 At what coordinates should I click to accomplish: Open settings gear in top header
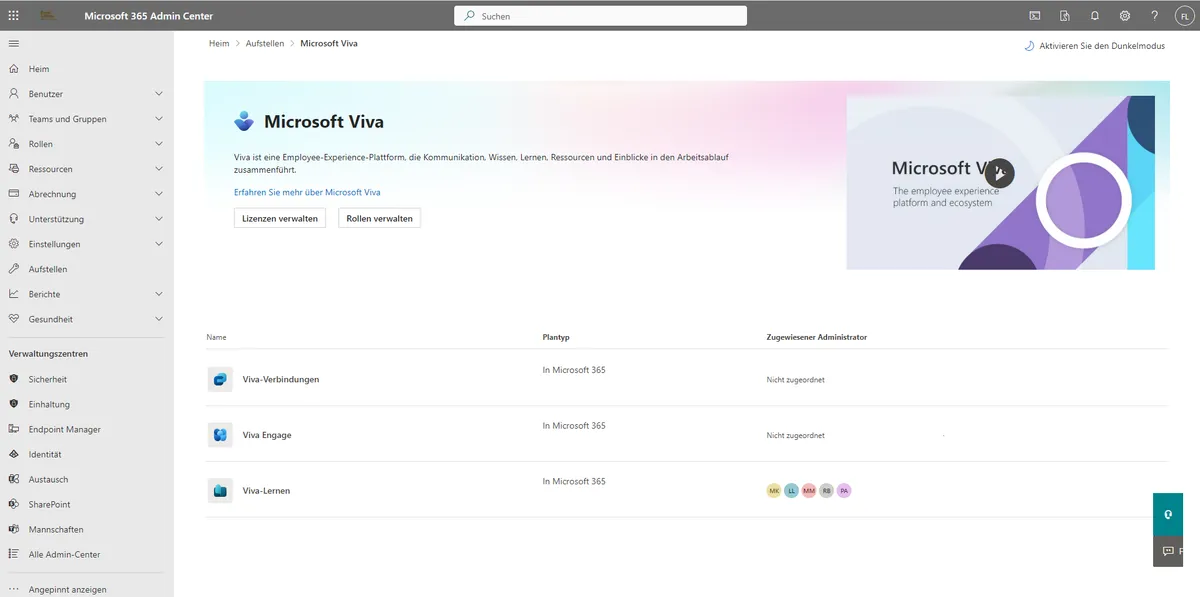coord(1125,16)
